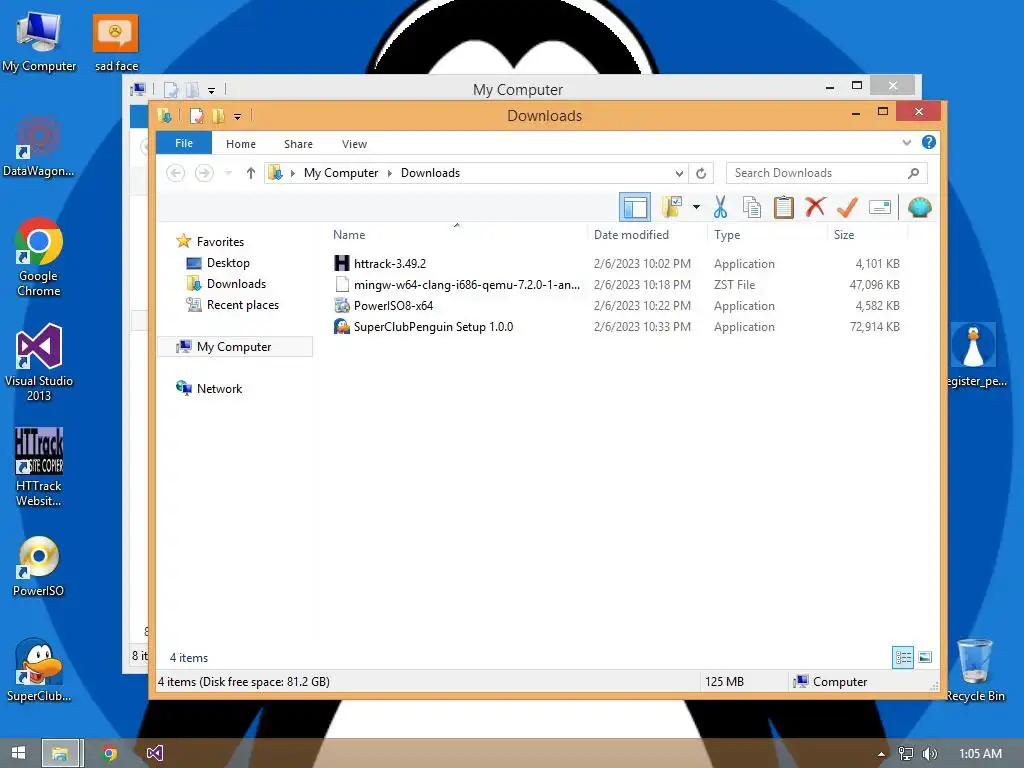Screen dimensions: 1024x768
Task: Open the View ribbon tab
Action: pyautogui.click(x=354, y=144)
